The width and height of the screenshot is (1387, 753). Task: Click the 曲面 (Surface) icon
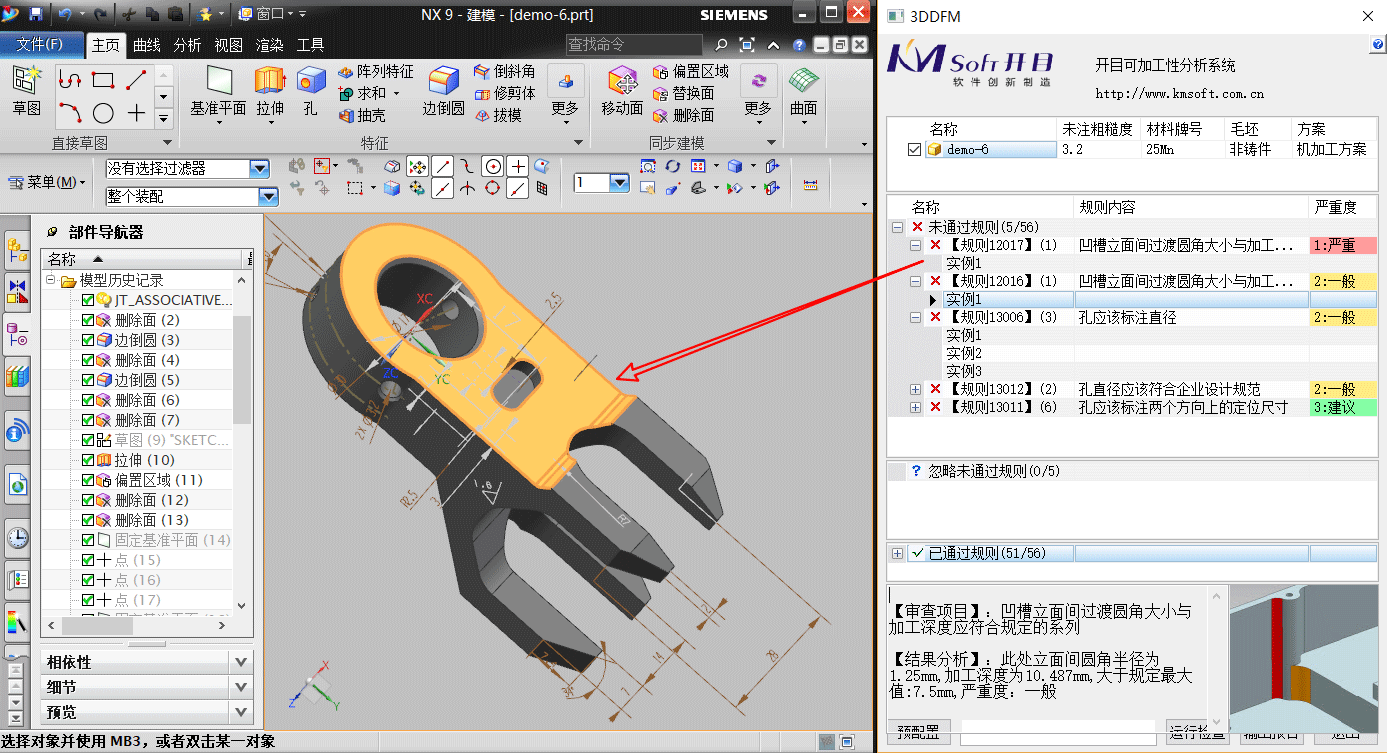click(x=803, y=82)
